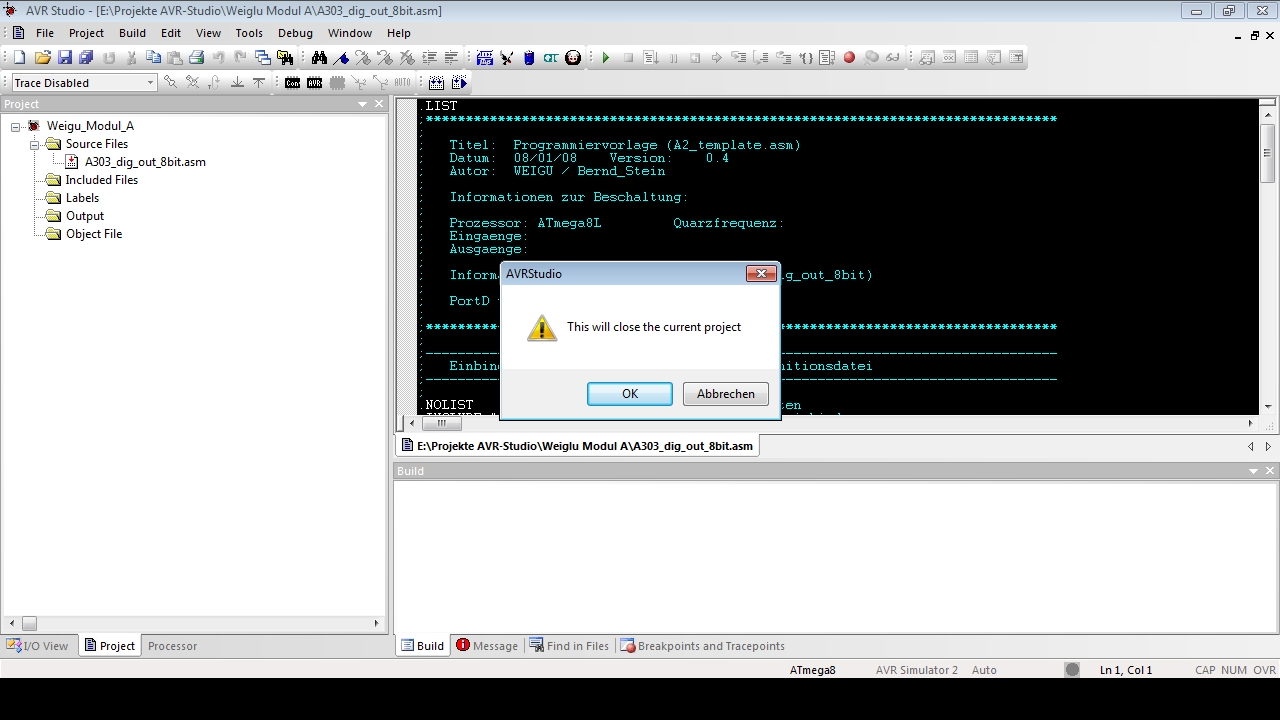Click the Outdent lines icon

pos(451,58)
